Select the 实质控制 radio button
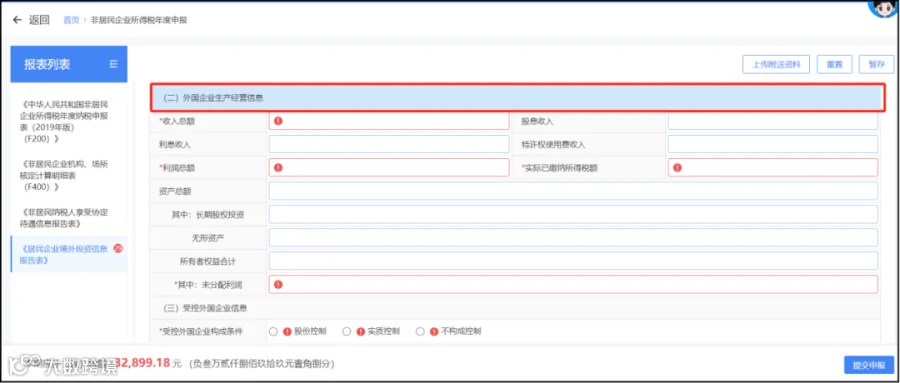This screenshot has width=900, height=383. tap(347, 331)
